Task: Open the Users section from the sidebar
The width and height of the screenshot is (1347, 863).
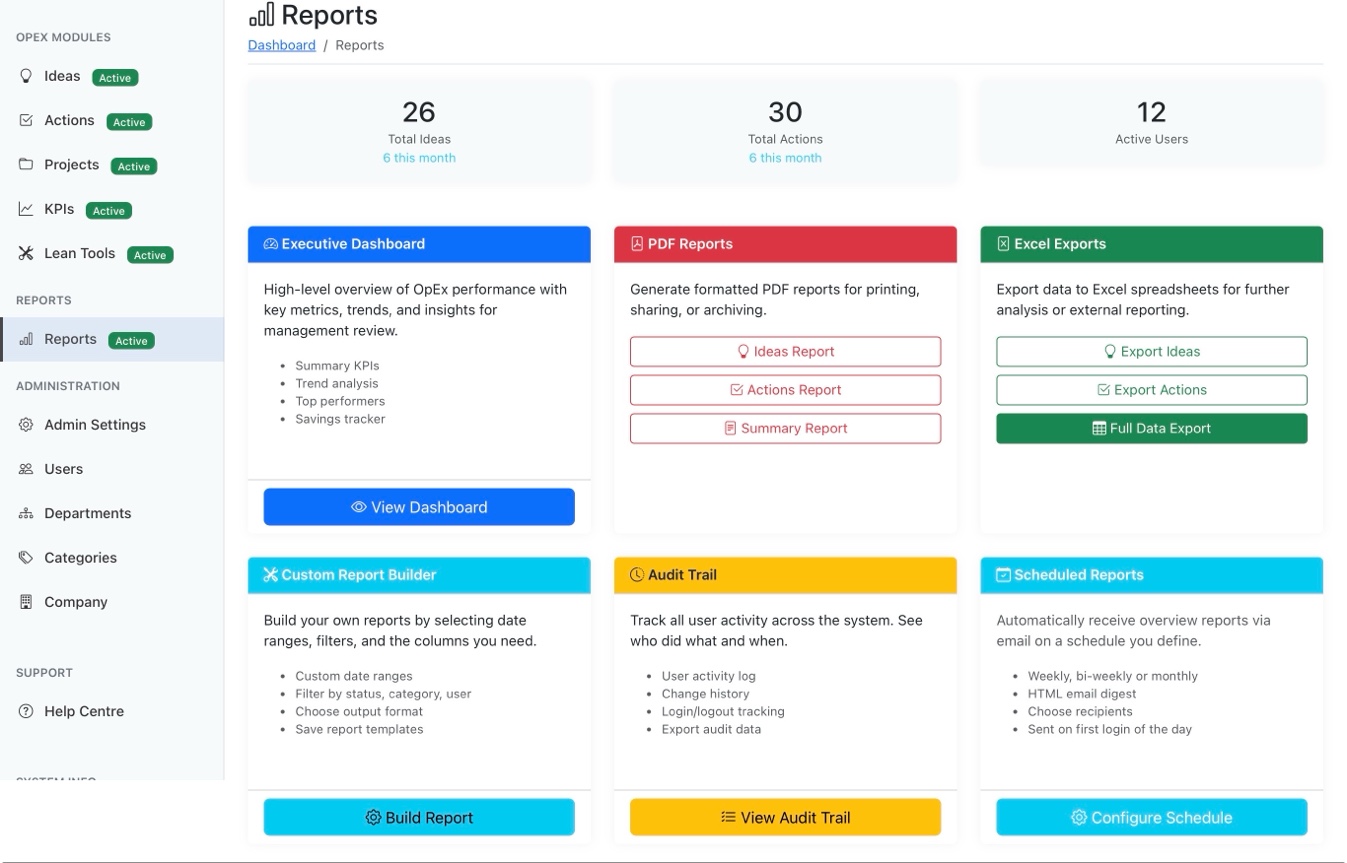Action: (64, 468)
